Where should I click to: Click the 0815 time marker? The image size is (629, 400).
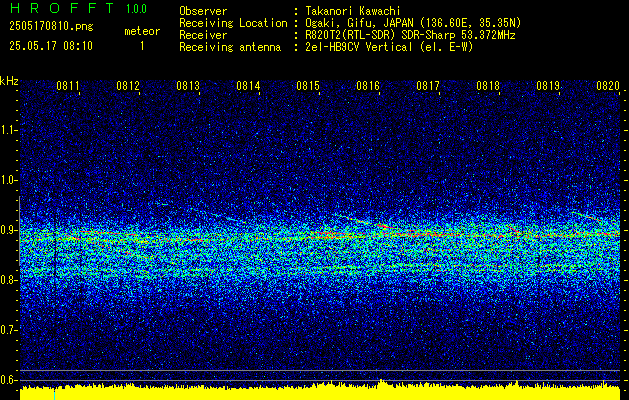click(308, 86)
